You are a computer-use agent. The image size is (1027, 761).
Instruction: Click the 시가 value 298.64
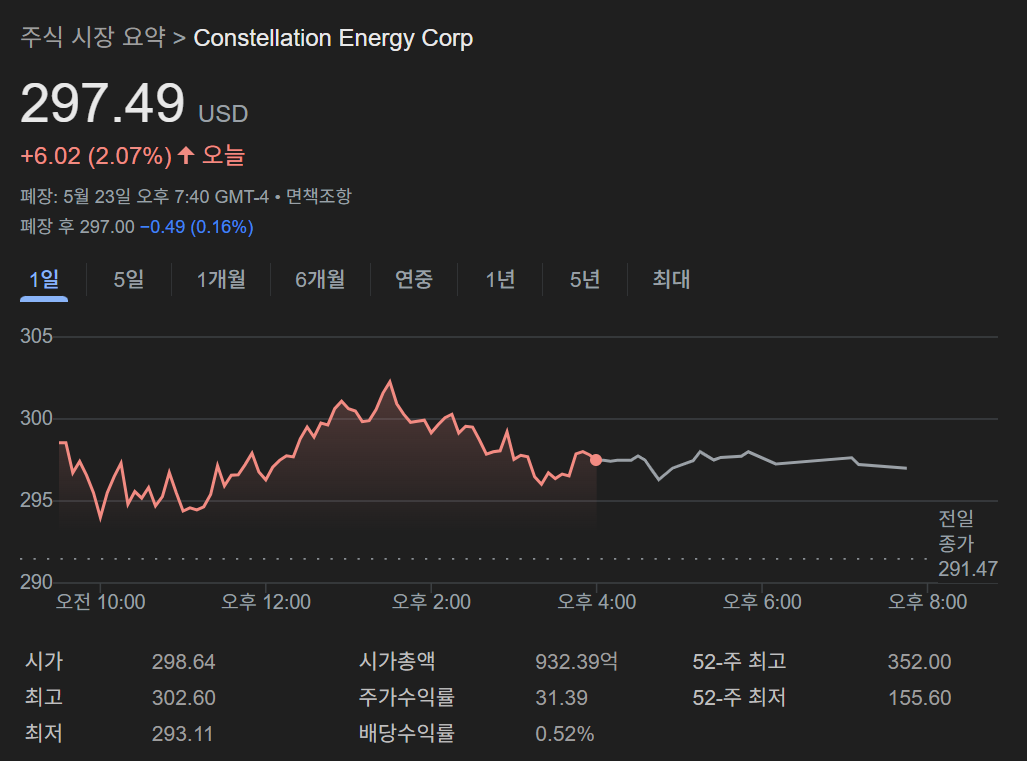pyautogui.click(x=183, y=662)
